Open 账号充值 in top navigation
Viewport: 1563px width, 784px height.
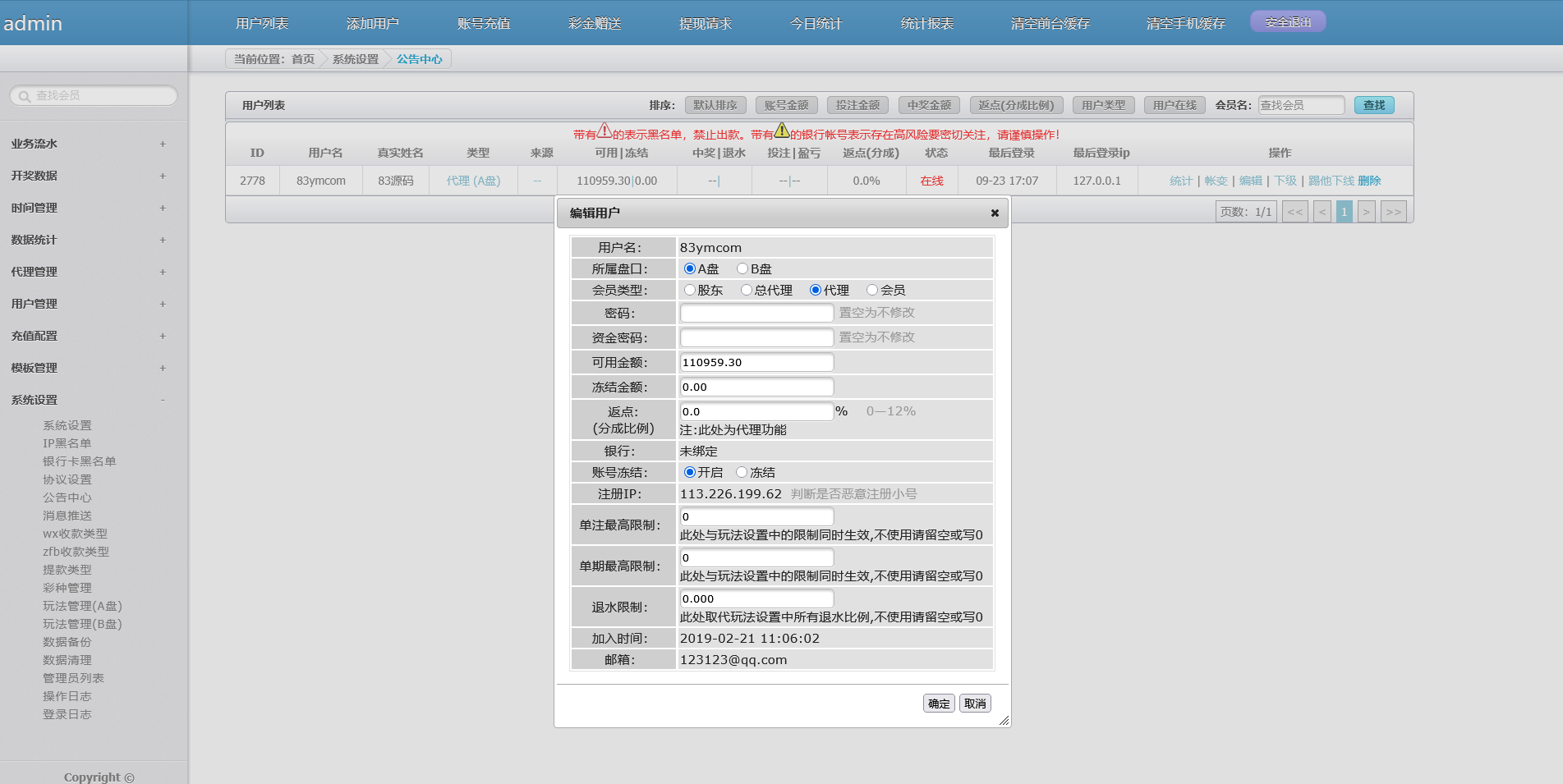click(x=484, y=23)
